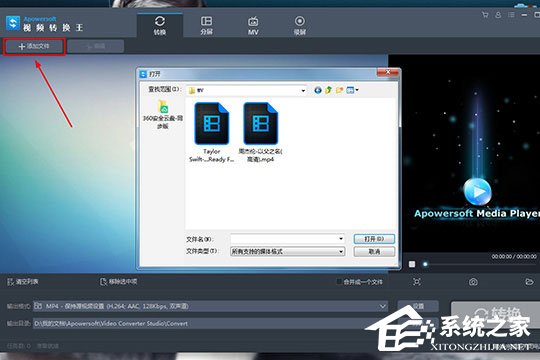Open the shopping cart icon in title bar

(485, 15)
